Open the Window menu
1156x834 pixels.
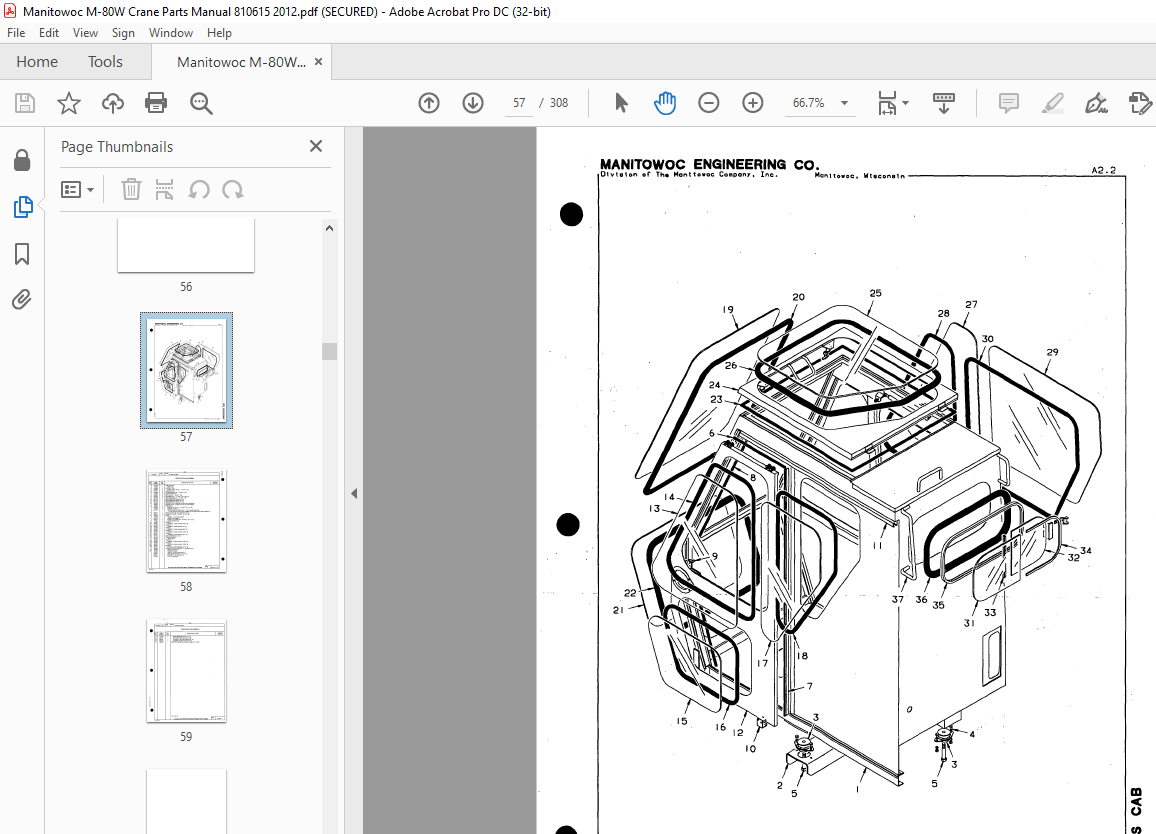coord(170,32)
